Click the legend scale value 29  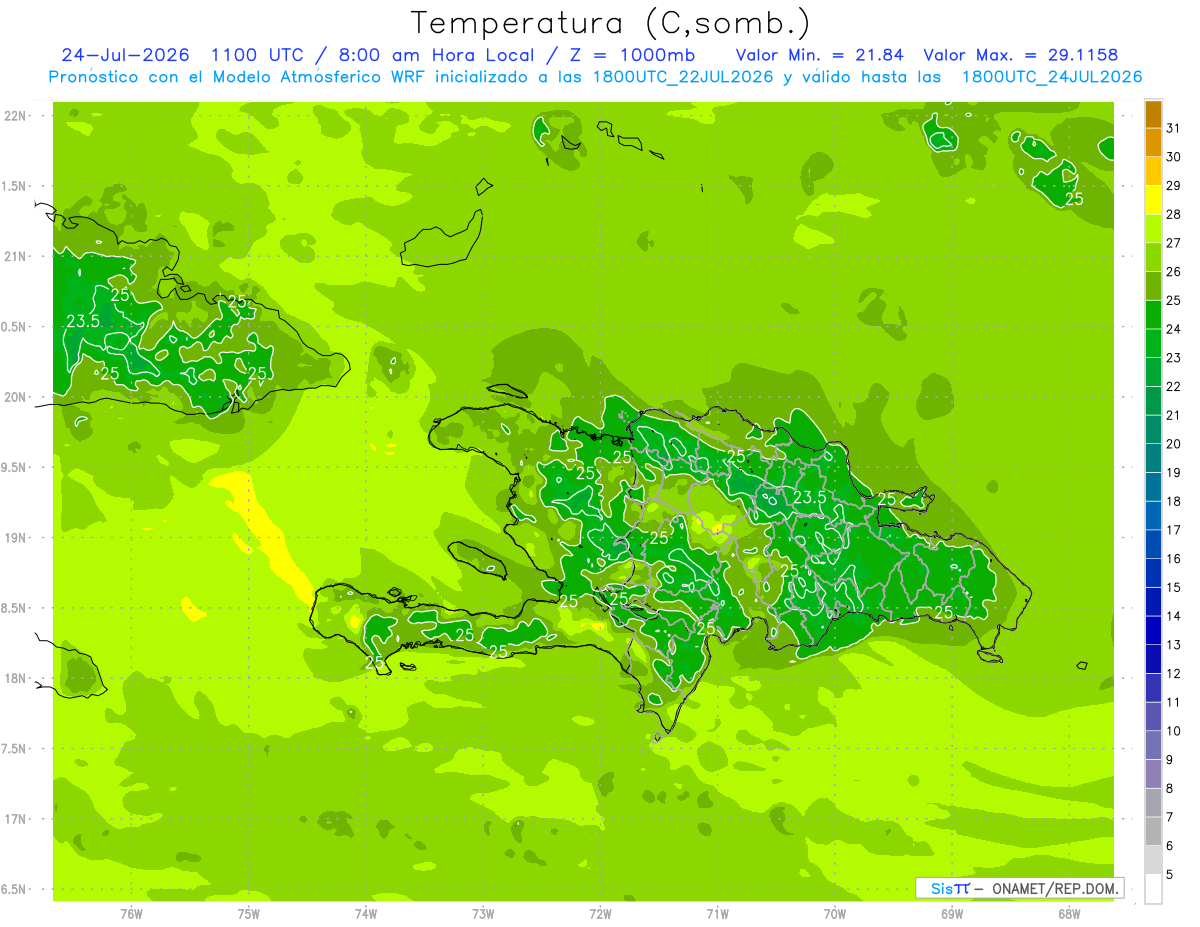tap(1174, 185)
